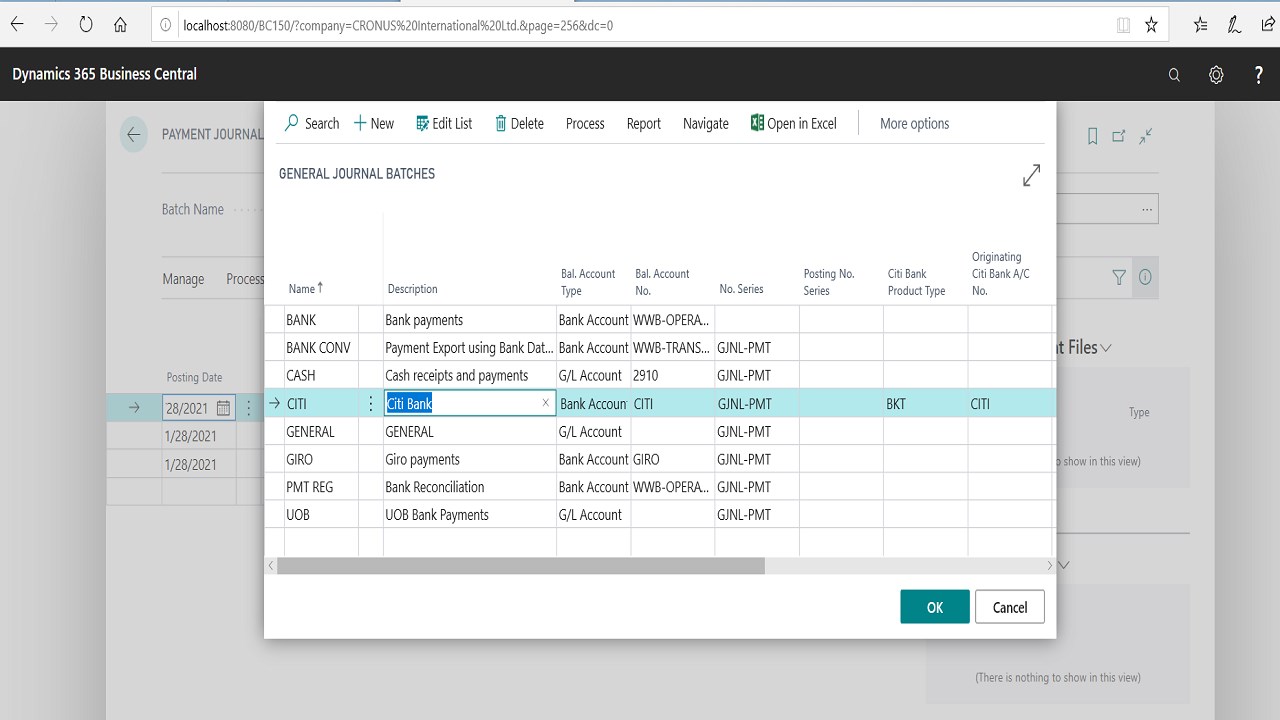
Task: Open Payment Journal in new window icon
Action: (x=1119, y=136)
